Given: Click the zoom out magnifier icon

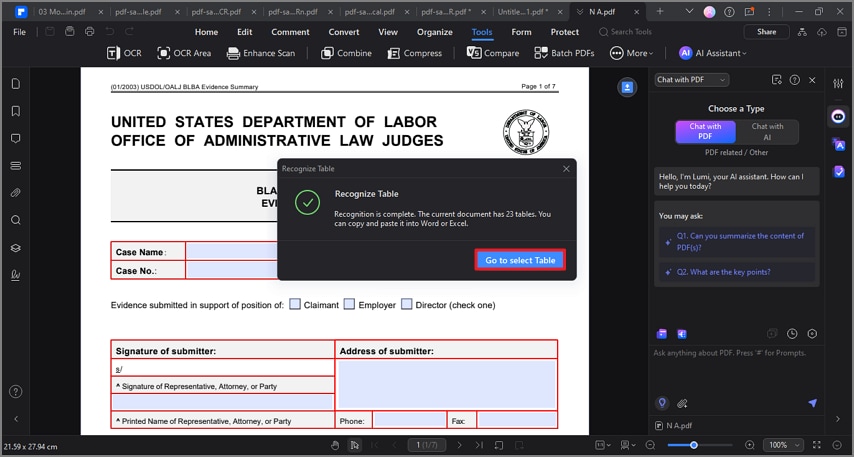Looking at the screenshot, I should click(x=650, y=445).
